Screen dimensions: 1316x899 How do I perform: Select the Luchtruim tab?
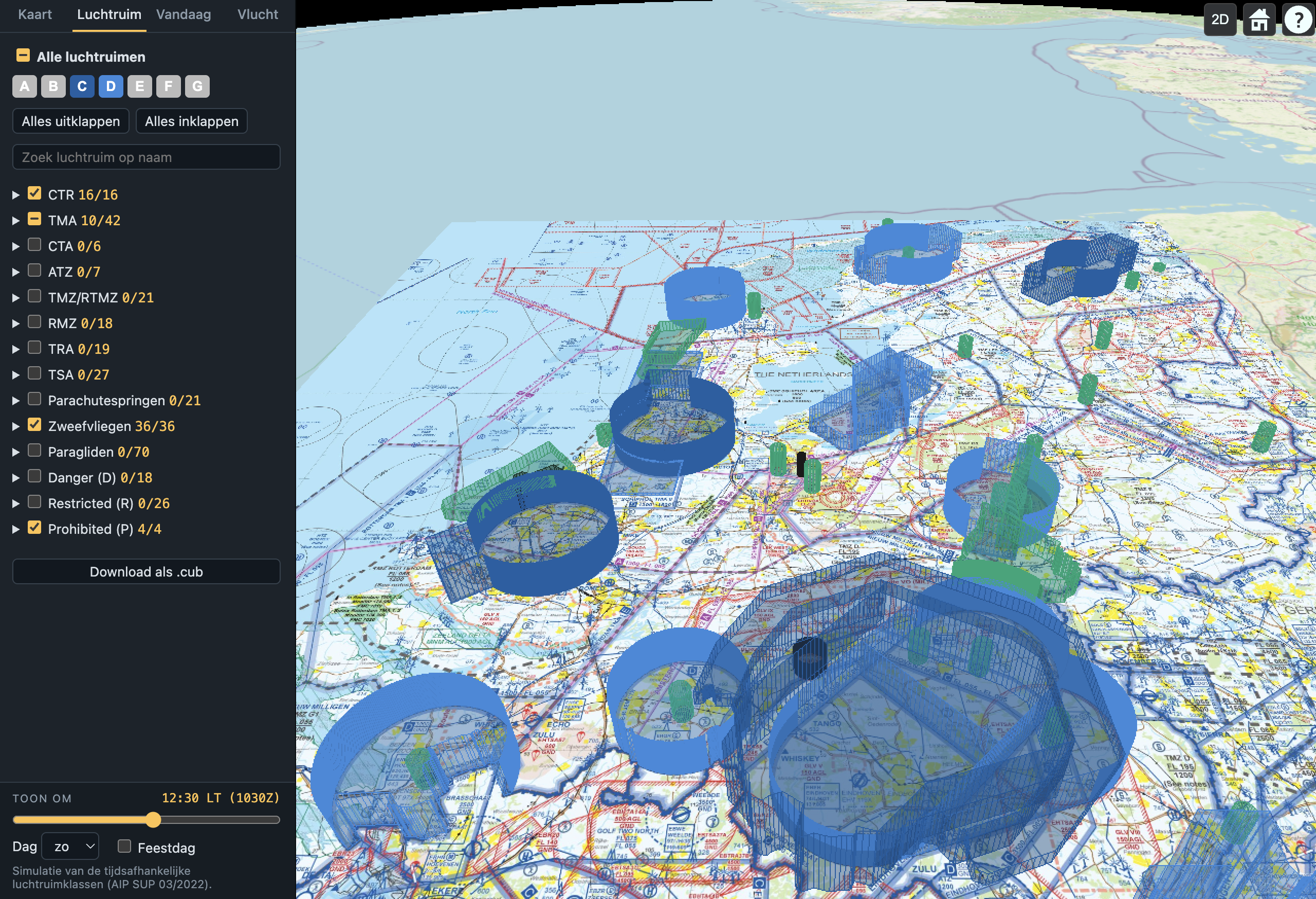click(x=109, y=15)
